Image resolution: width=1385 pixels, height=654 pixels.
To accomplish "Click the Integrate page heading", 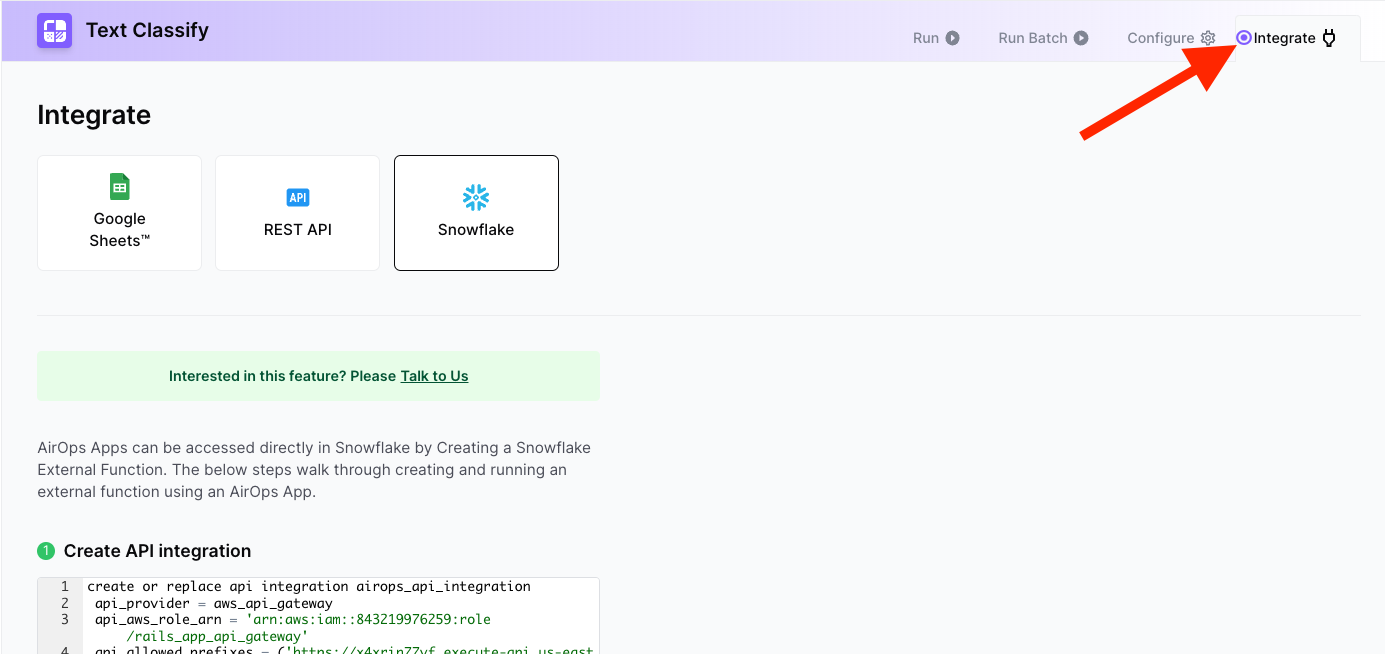I will 94,115.
